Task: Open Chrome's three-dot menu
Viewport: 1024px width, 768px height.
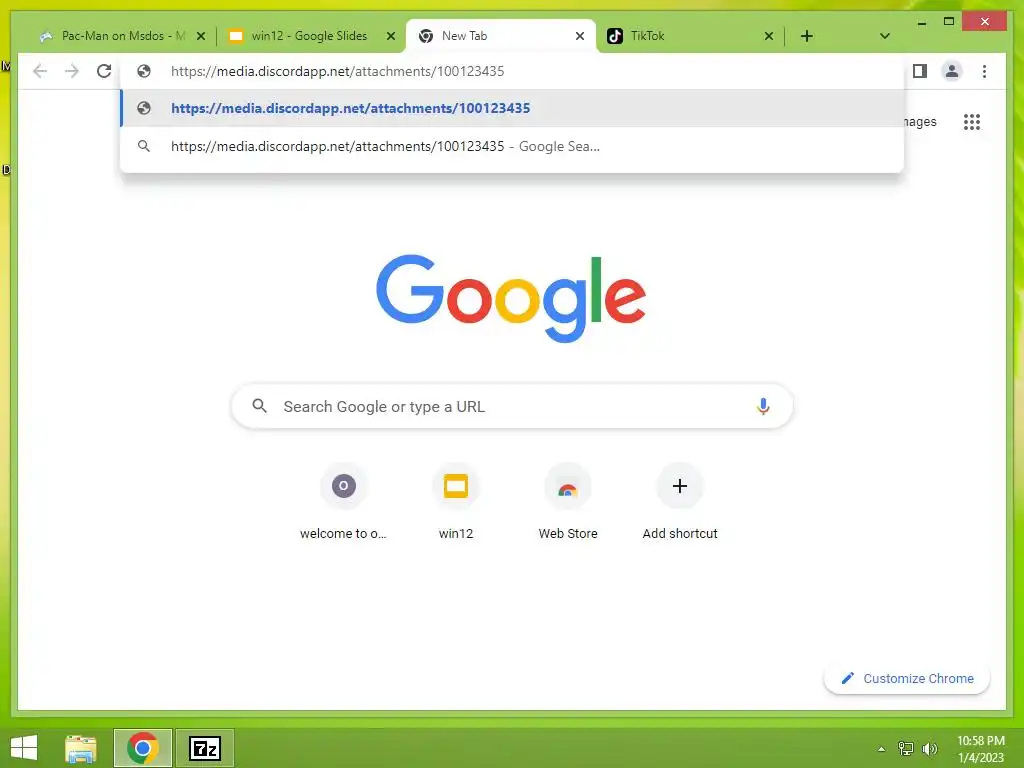Action: 984,71
